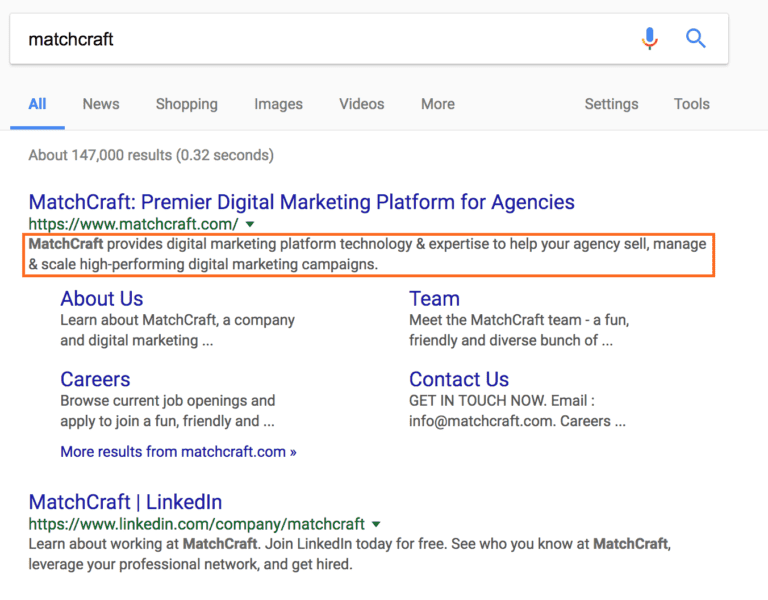768x600 pixels.
Task: Open the About Us sitelink
Action: pyautogui.click(x=102, y=298)
